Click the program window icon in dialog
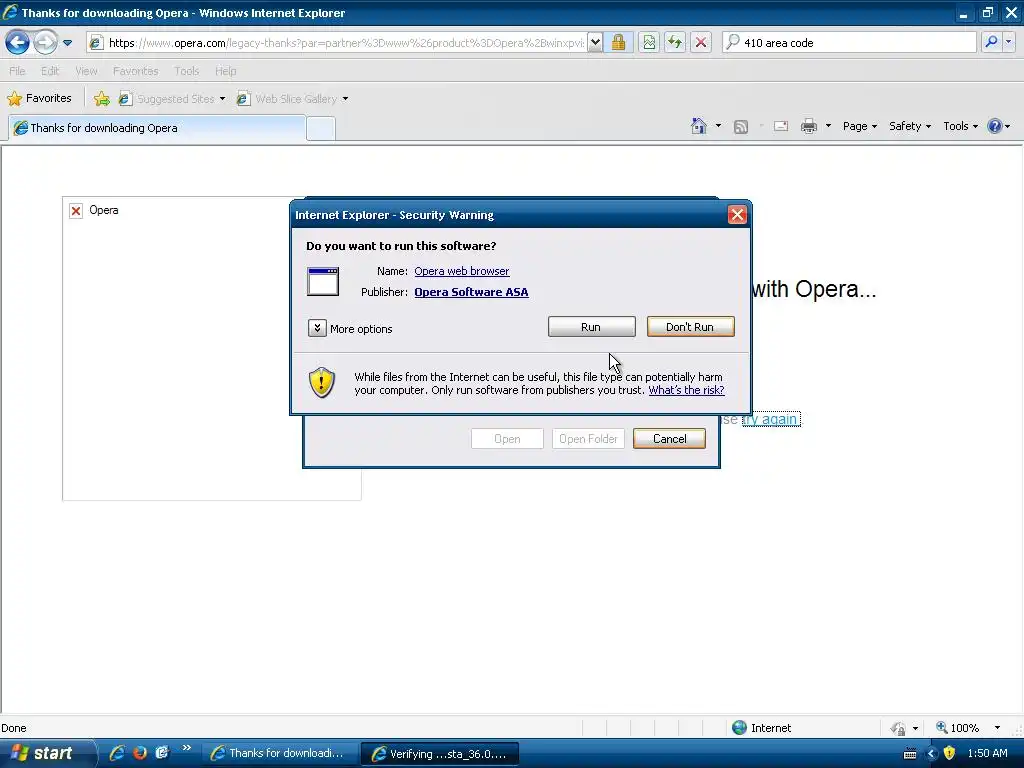This screenshot has width=1024, height=768. tap(323, 281)
